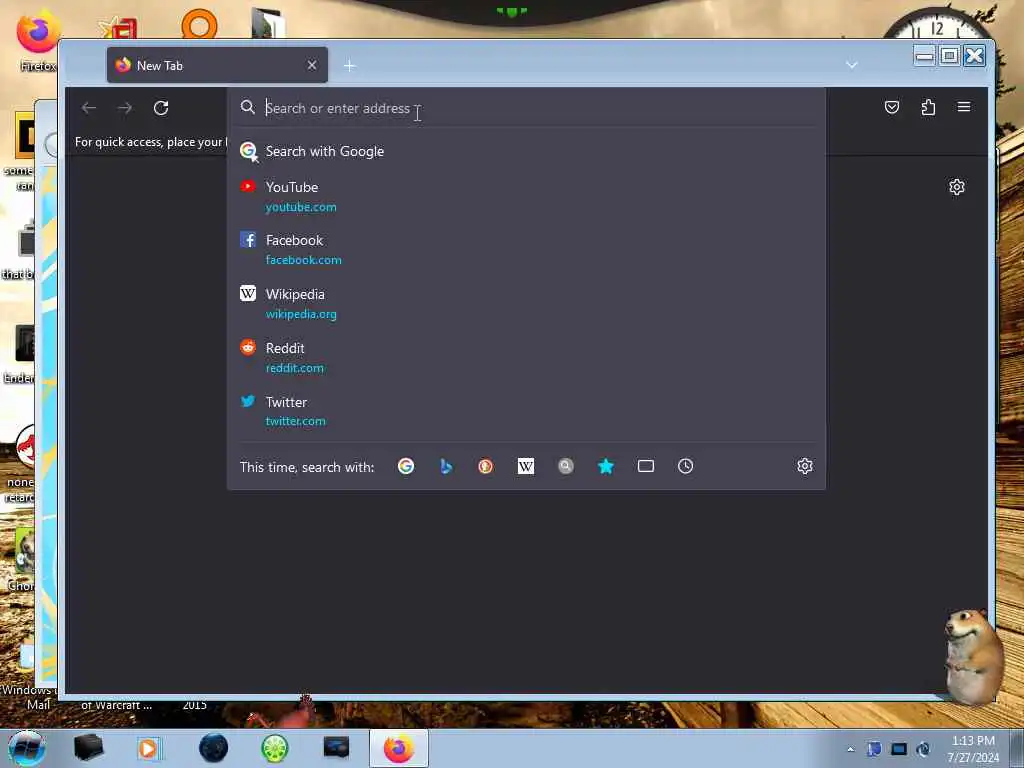
Task: Open the orange ring desktop icon
Action: 199,25
